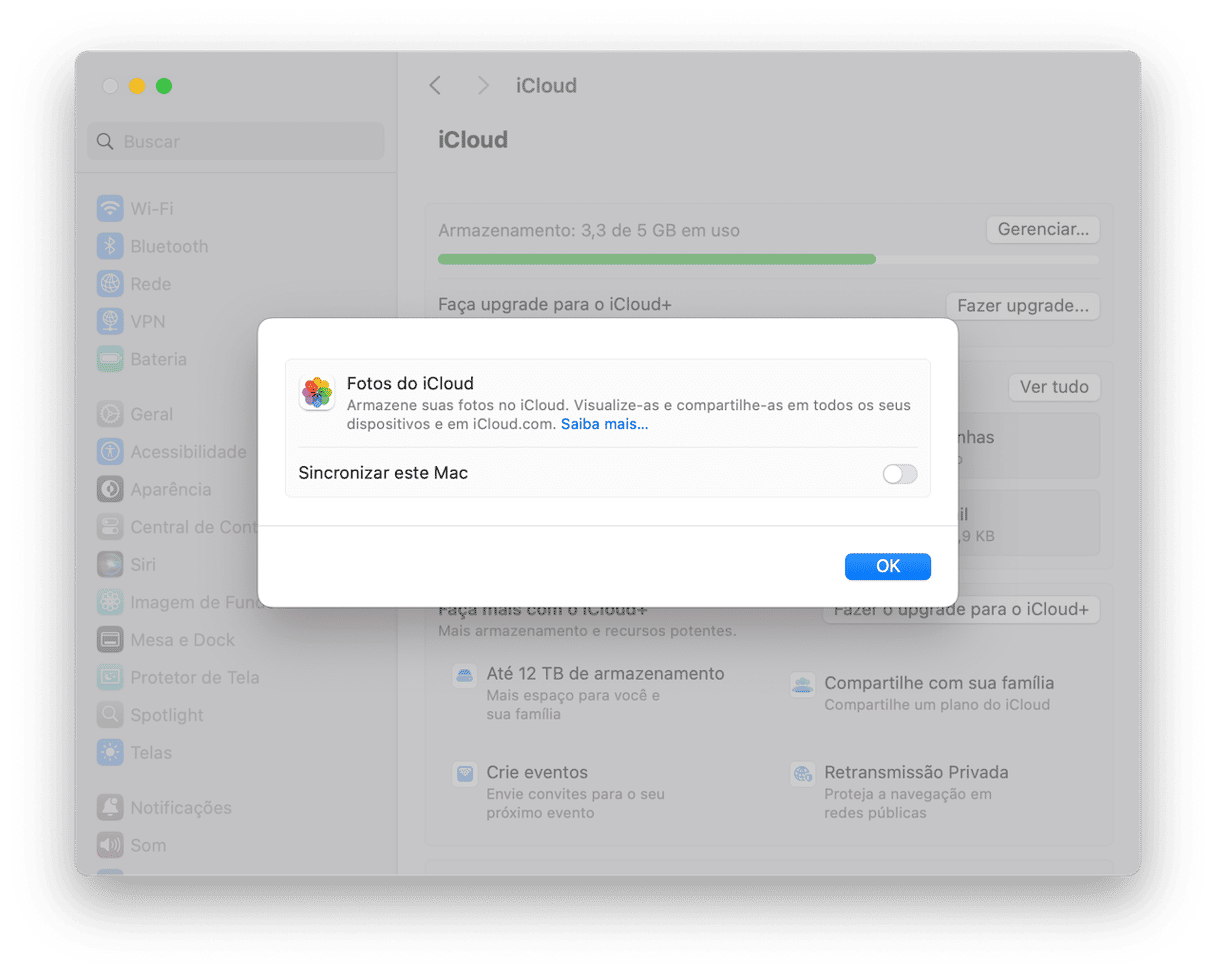
Task: Open Geral settings in sidebar
Action: pyautogui.click(x=151, y=414)
